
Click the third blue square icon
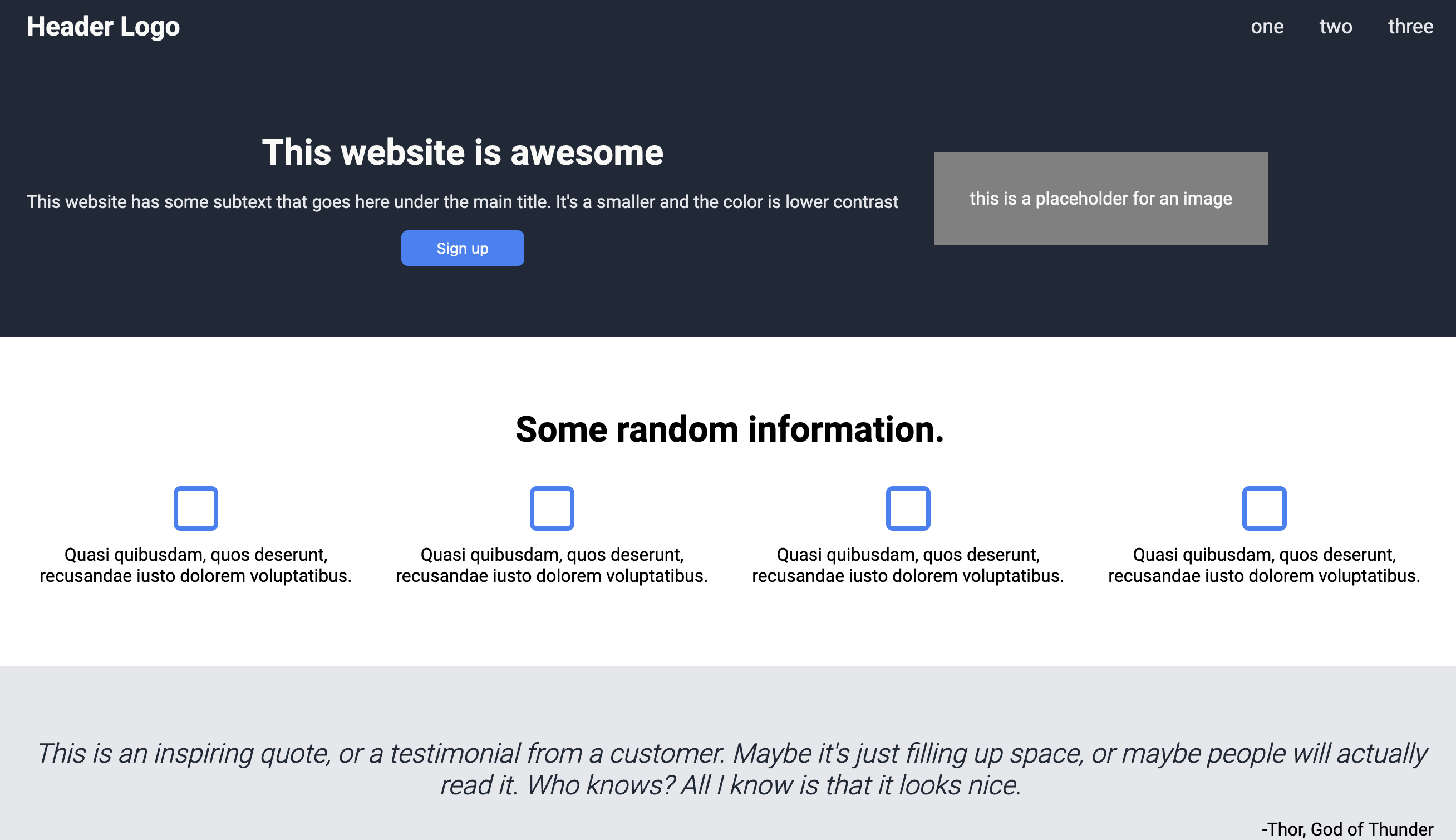click(x=908, y=508)
